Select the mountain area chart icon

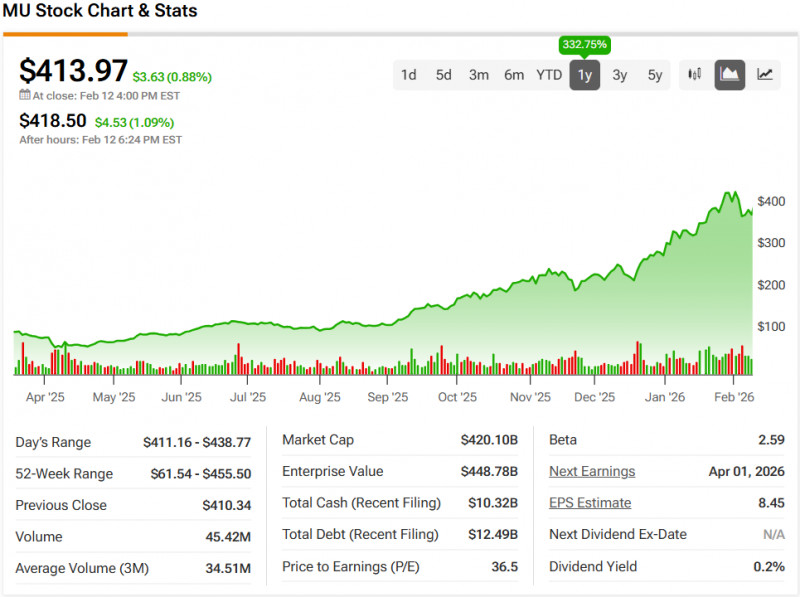(x=730, y=75)
